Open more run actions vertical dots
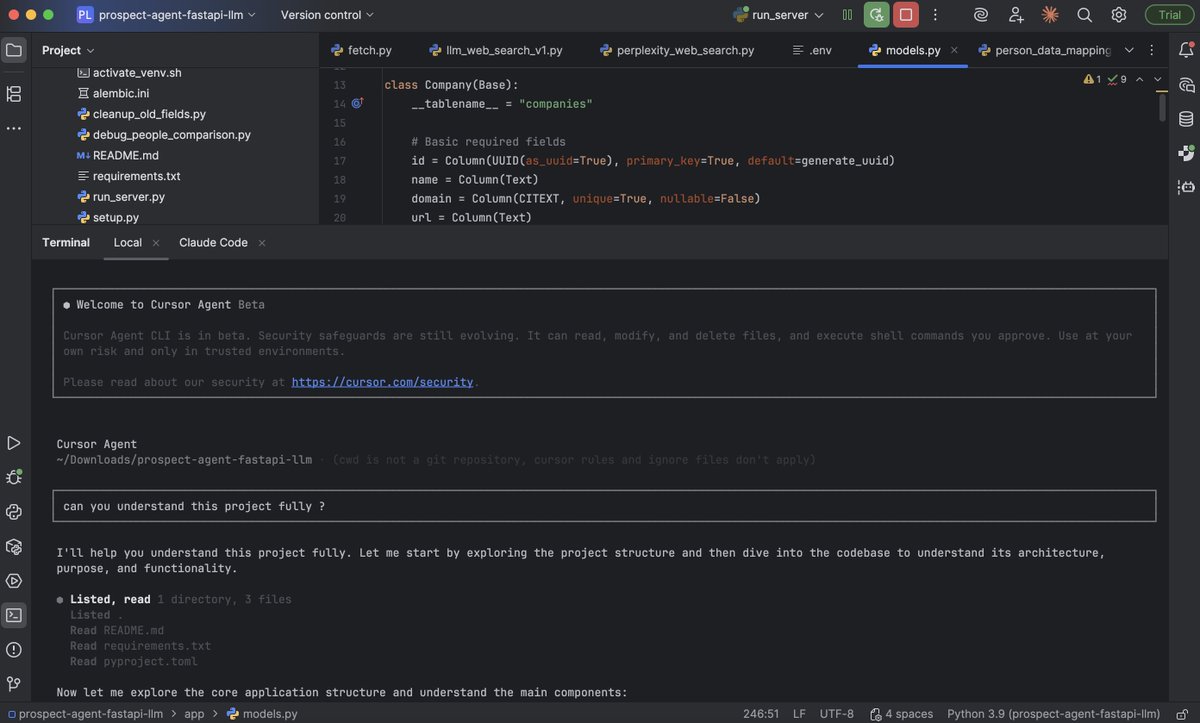Viewport: 1200px width, 723px height. (935, 15)
